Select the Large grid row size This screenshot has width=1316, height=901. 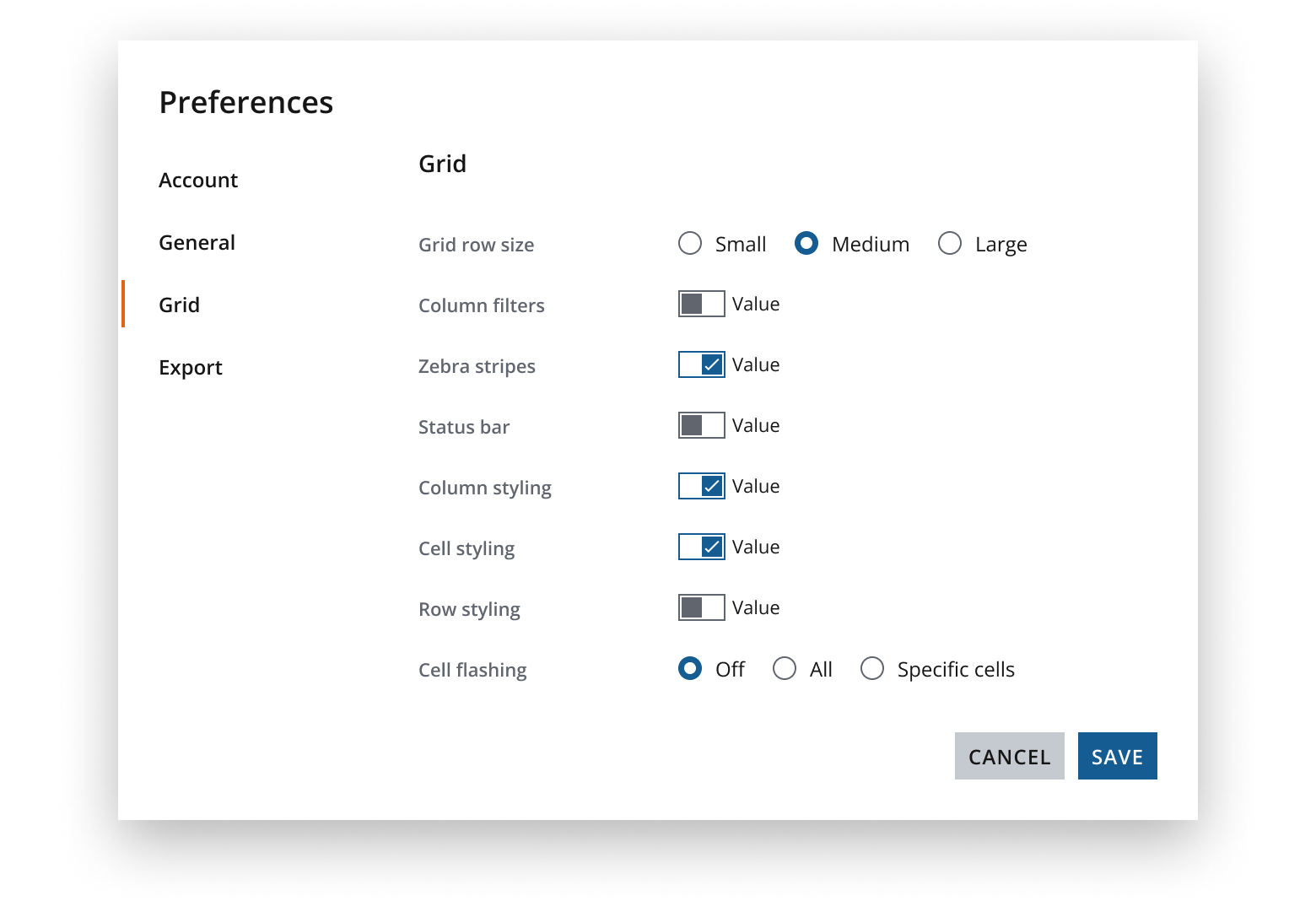950,243
